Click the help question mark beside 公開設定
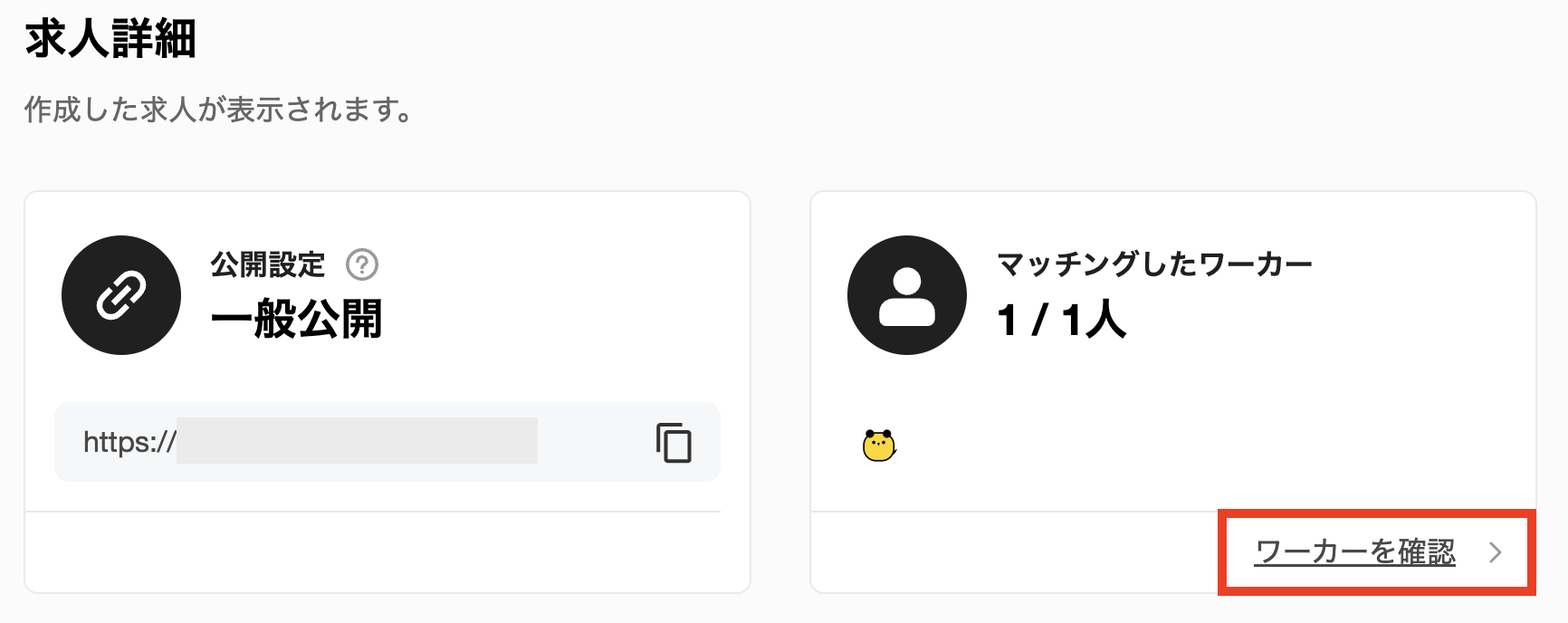The width and height of the screenshot is (1568, 623). (362, 264)
